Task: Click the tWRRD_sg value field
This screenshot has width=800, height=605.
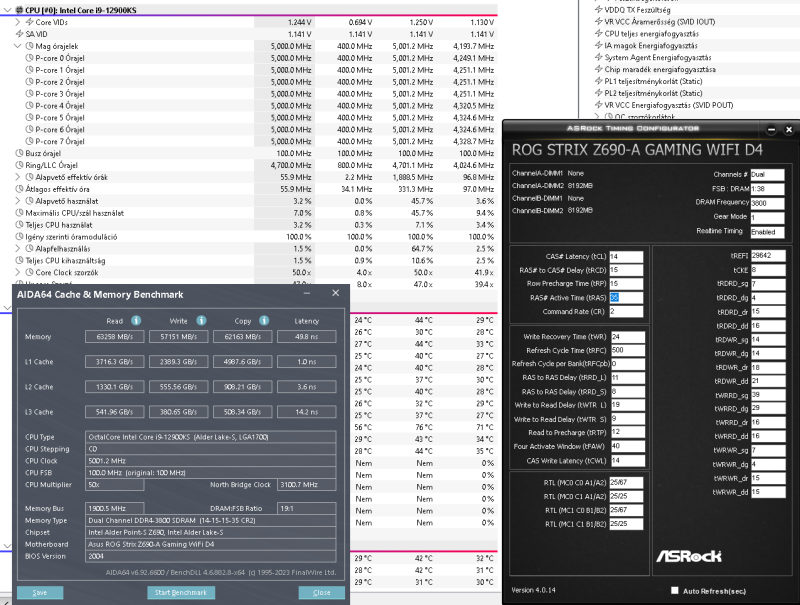Action: pos(768,394)
